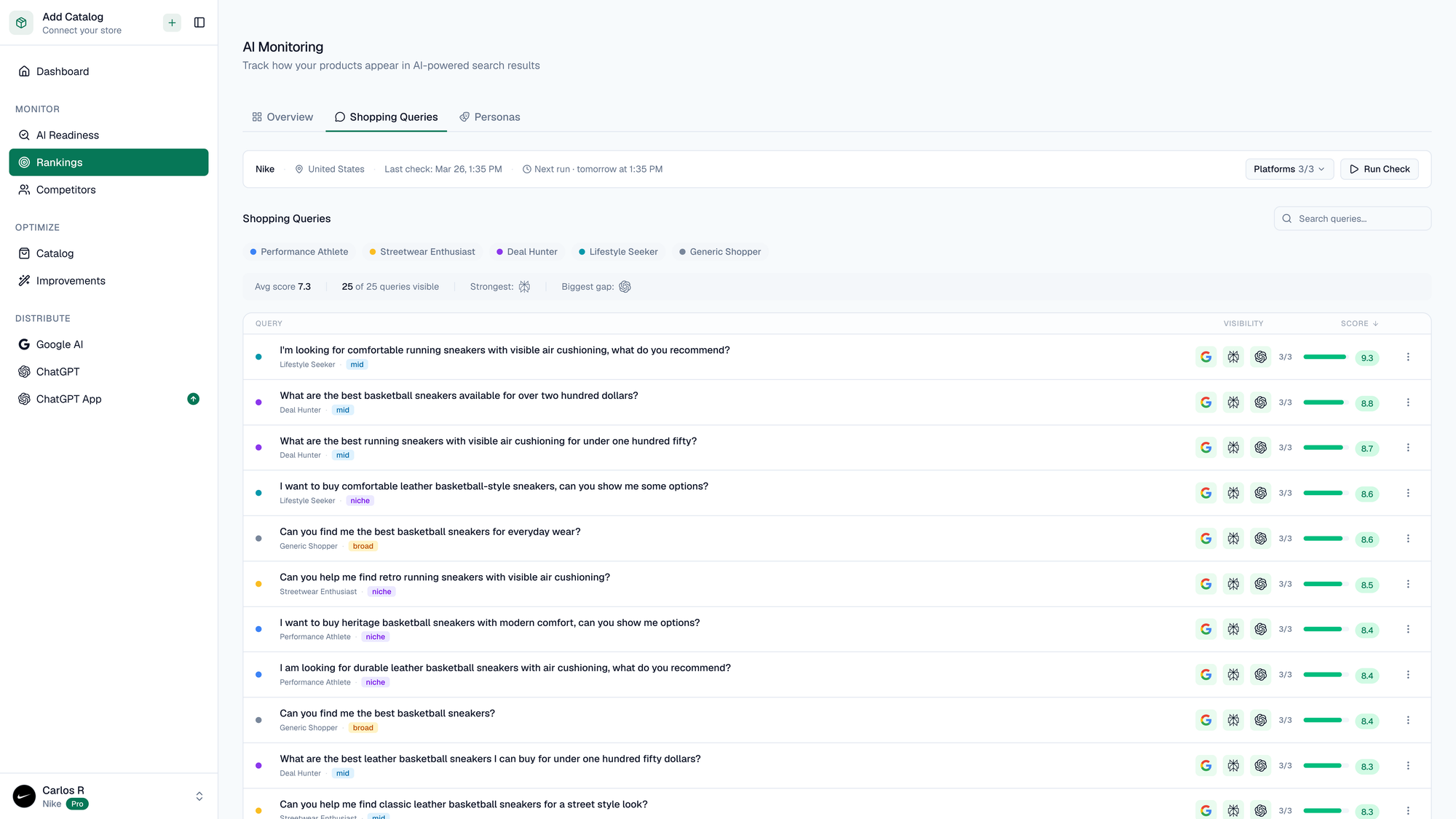1456x819 pixels.
Task: Click ChatGPT icon in the leather basketball-style sneakers row
Action: point(1261,493)
